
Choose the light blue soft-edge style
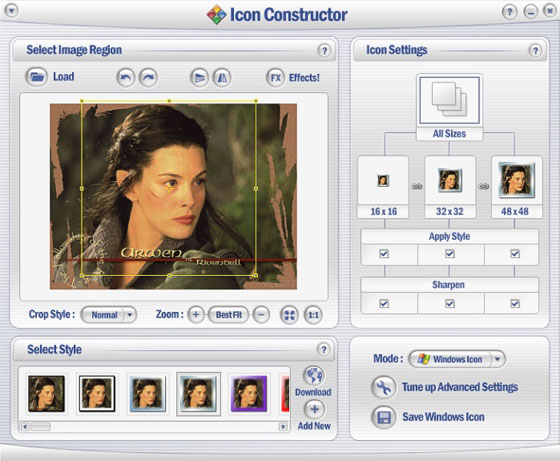[x=148, y=394]
